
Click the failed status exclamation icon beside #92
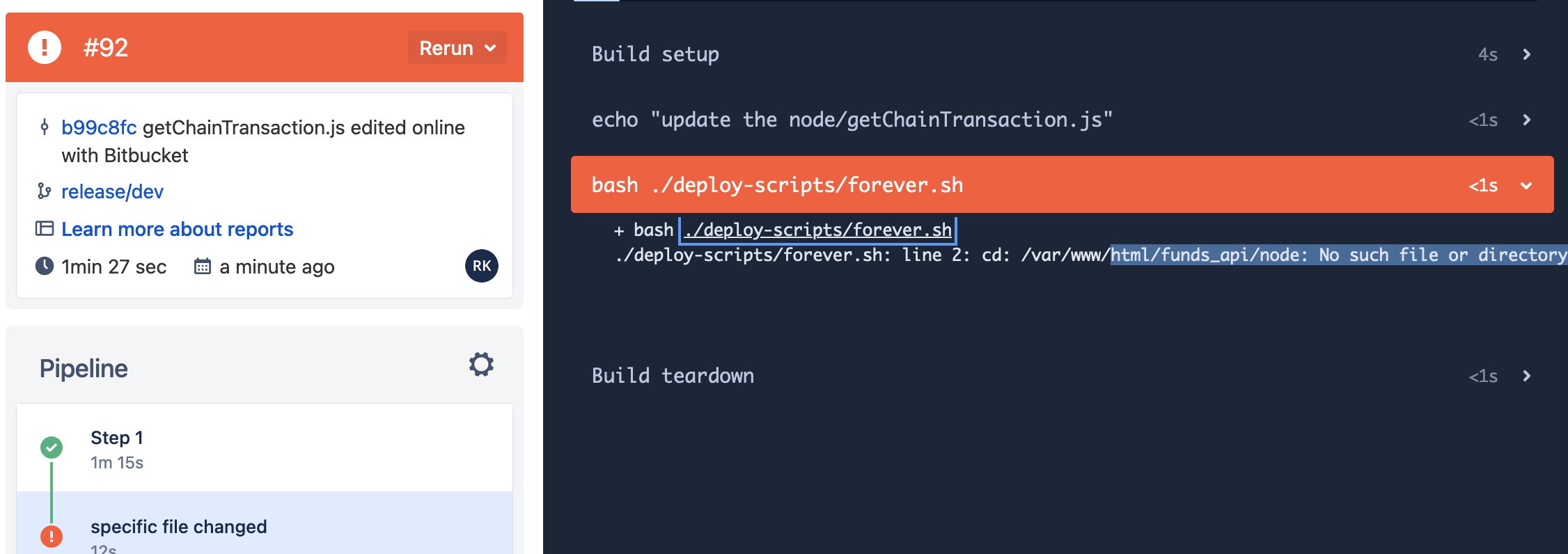[x=45, y=47]
